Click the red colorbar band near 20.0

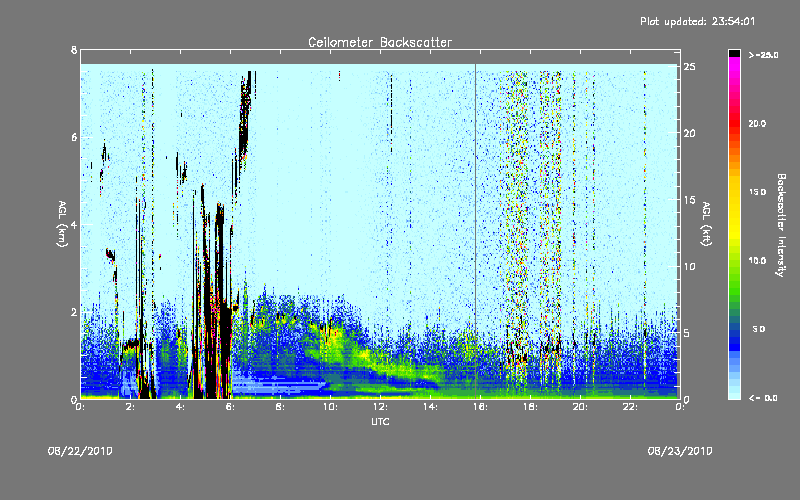coord(734,123)
